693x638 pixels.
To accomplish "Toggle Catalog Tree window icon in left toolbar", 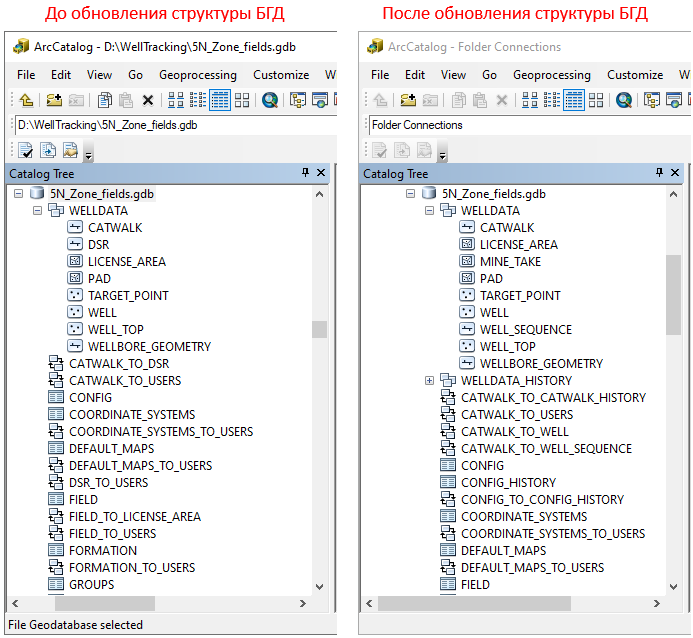I will pyautogui.click(x=298, y=100).
